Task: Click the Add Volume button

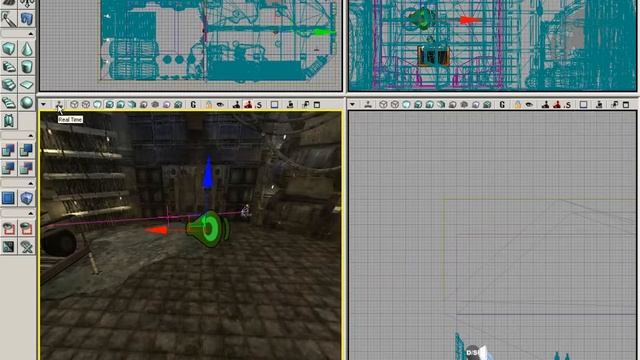Action: (27, 198)
